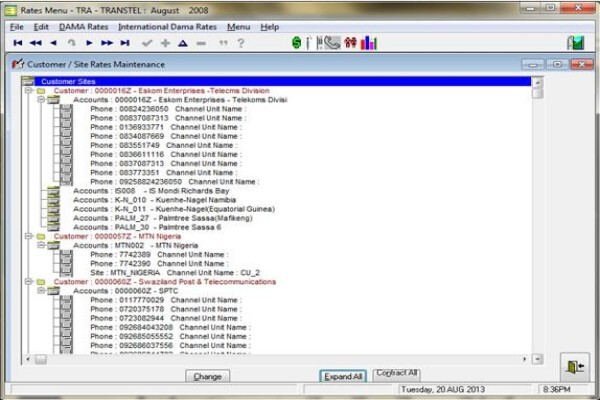Viewport: 600px width, 400px height.
Task: Select Phone 092685055552 row
Action: (x=170, y=336)
